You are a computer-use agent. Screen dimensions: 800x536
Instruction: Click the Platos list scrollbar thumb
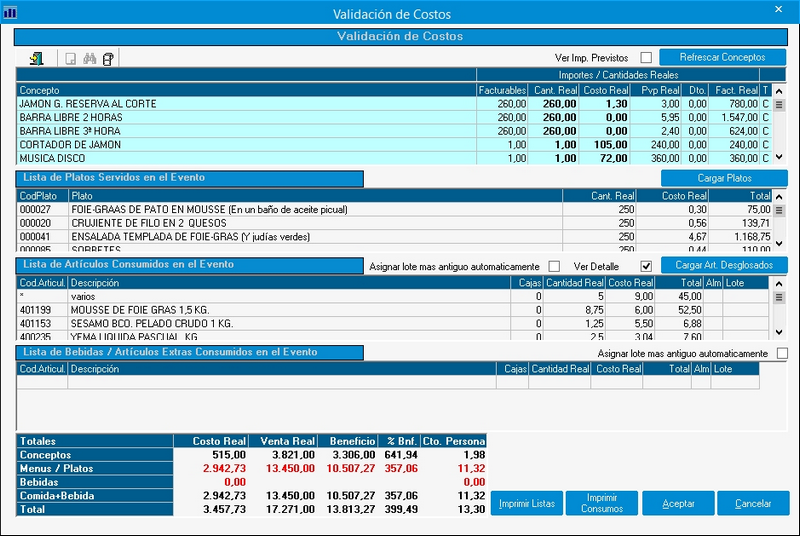tap(779, 210)
